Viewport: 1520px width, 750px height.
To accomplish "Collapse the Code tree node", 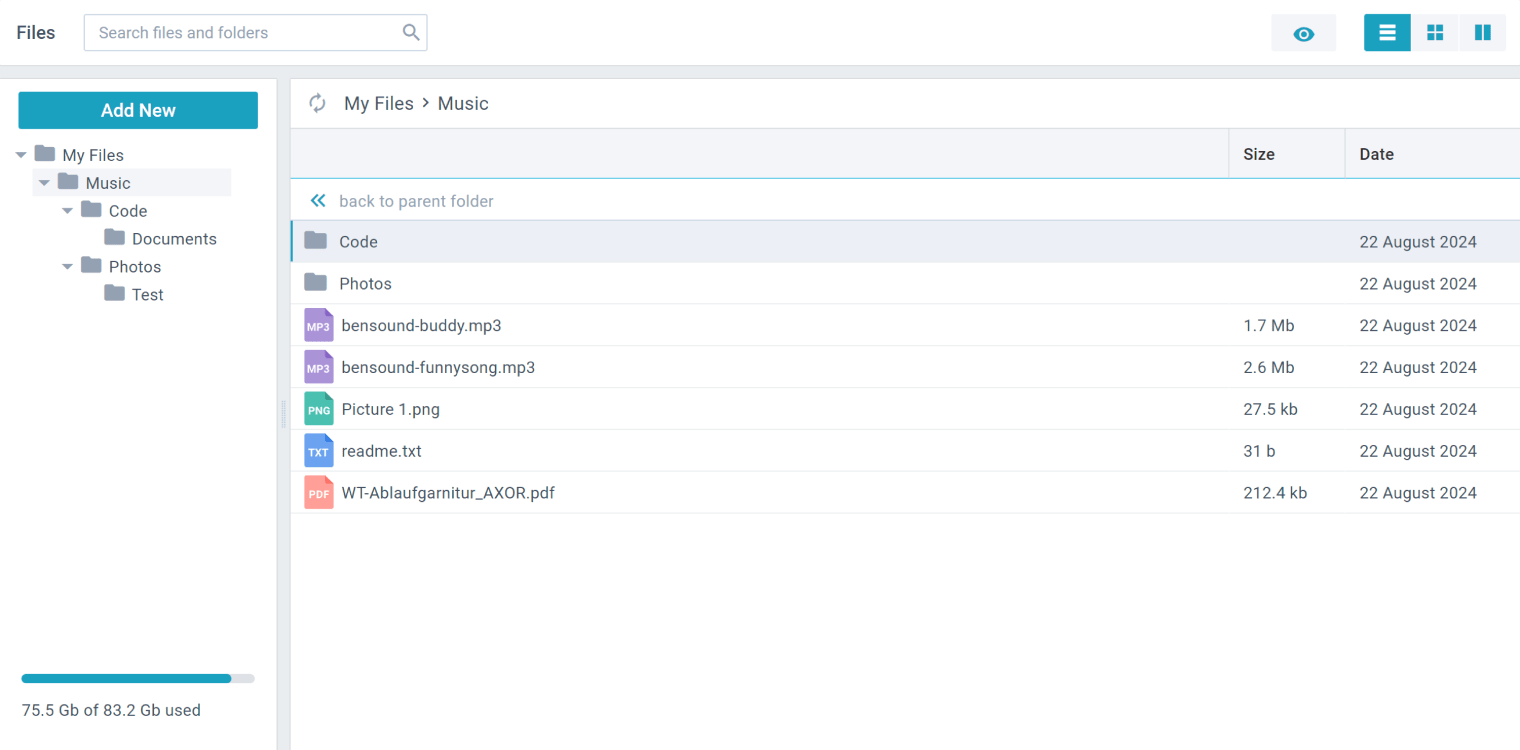I will point(68,211).
